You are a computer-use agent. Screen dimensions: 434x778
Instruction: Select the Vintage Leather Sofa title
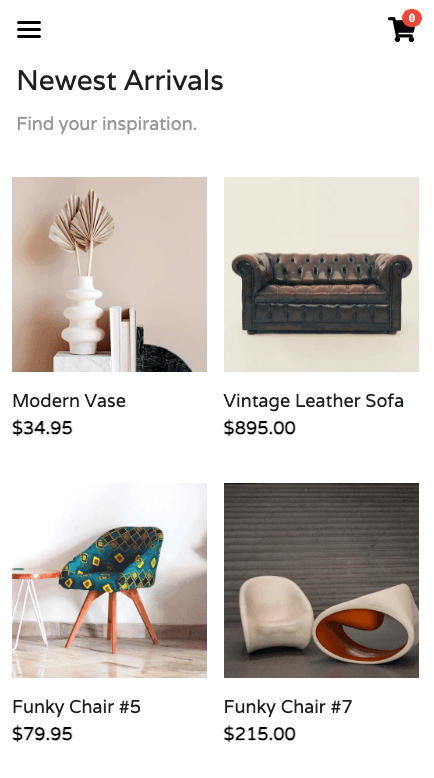[x=313, y=401]
